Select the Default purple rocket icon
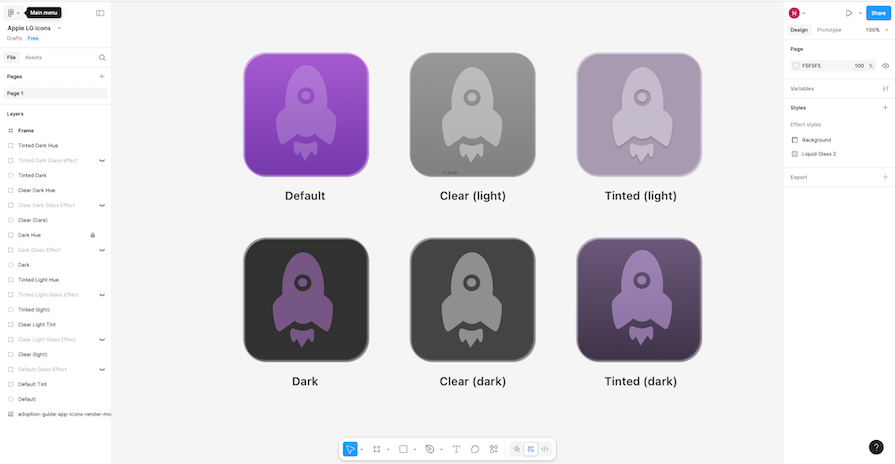The image size is (895, 464). pos(306,115)
